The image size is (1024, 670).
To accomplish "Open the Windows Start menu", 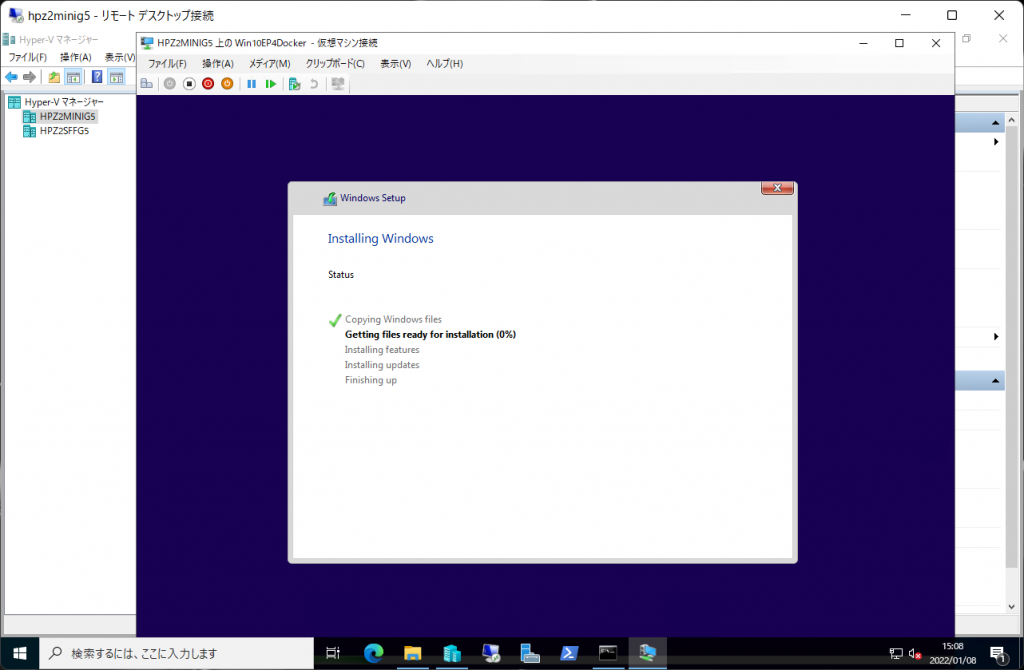I will pos(20,653).
